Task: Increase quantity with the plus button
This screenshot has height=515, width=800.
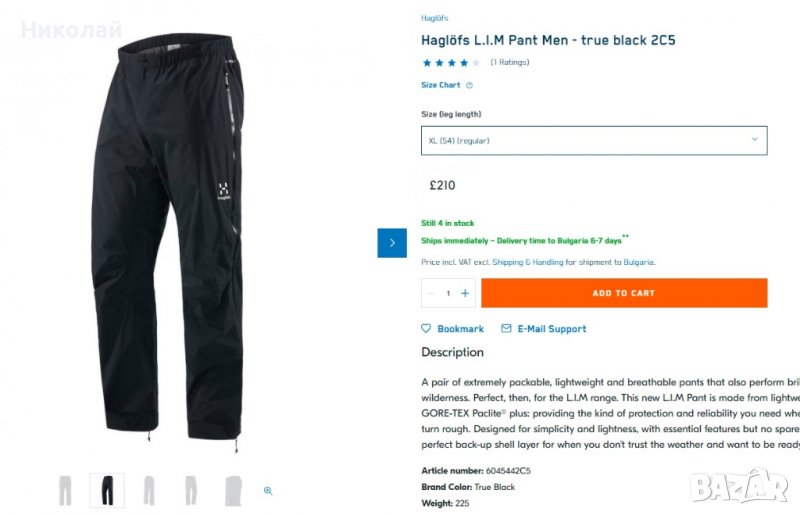Action: click(465, 293)
